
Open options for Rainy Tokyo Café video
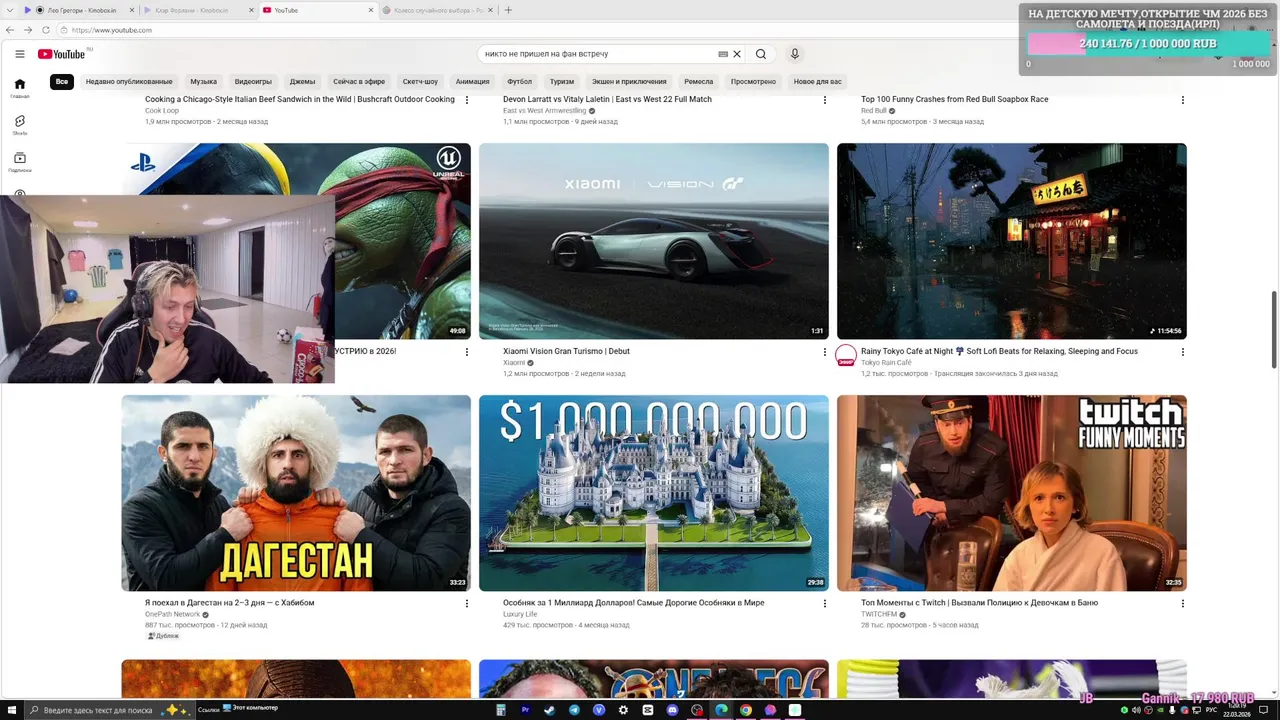click(1183, 352)
